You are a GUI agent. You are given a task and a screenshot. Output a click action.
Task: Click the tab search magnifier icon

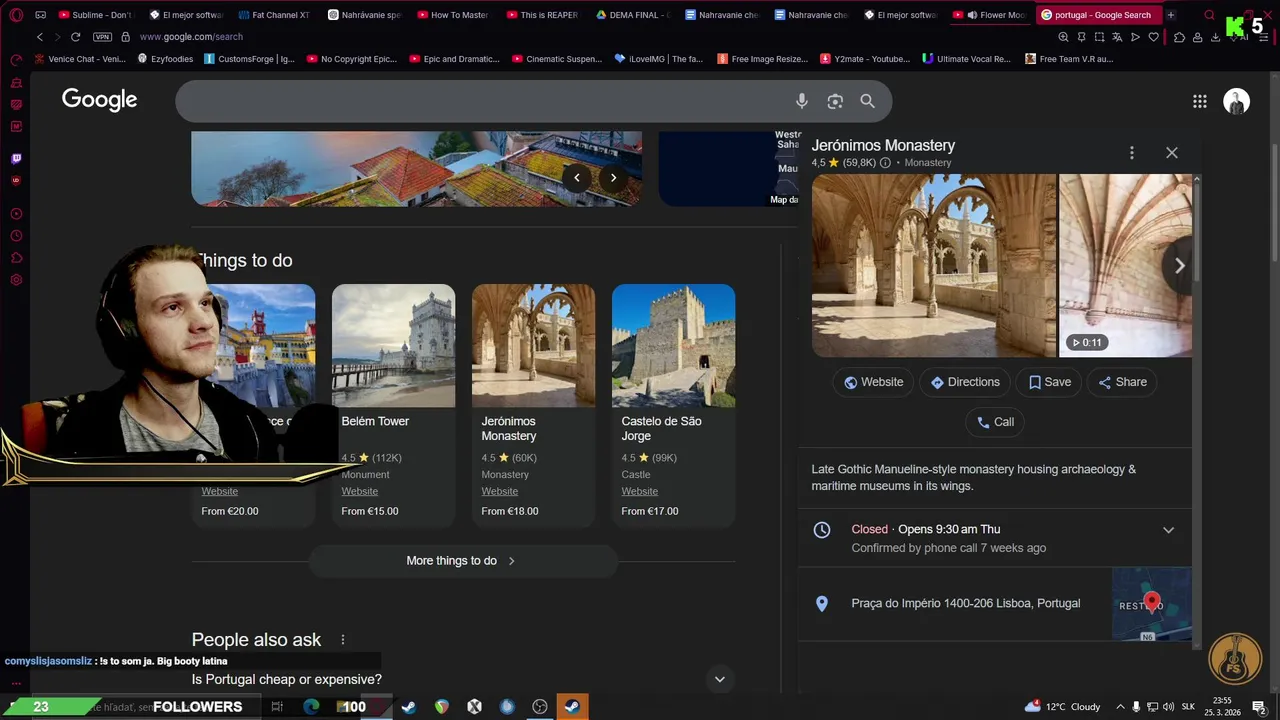1209,15
